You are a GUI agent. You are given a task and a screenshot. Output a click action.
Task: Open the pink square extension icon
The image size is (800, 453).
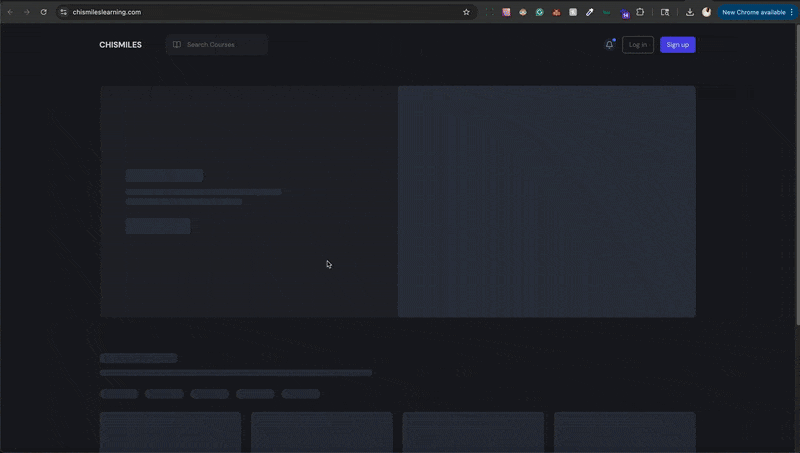[506, 12]
